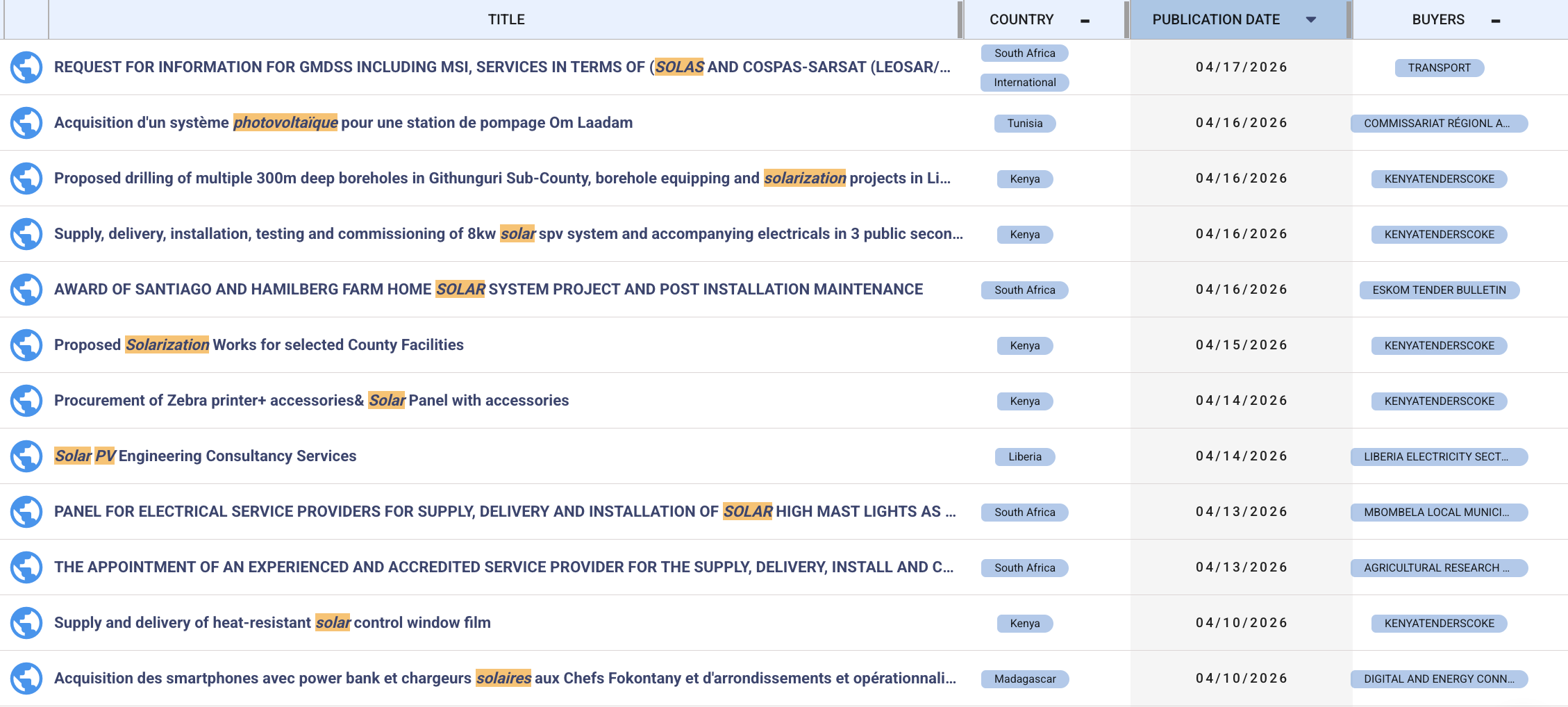Click the Country column header label

tap(1021, 19)
